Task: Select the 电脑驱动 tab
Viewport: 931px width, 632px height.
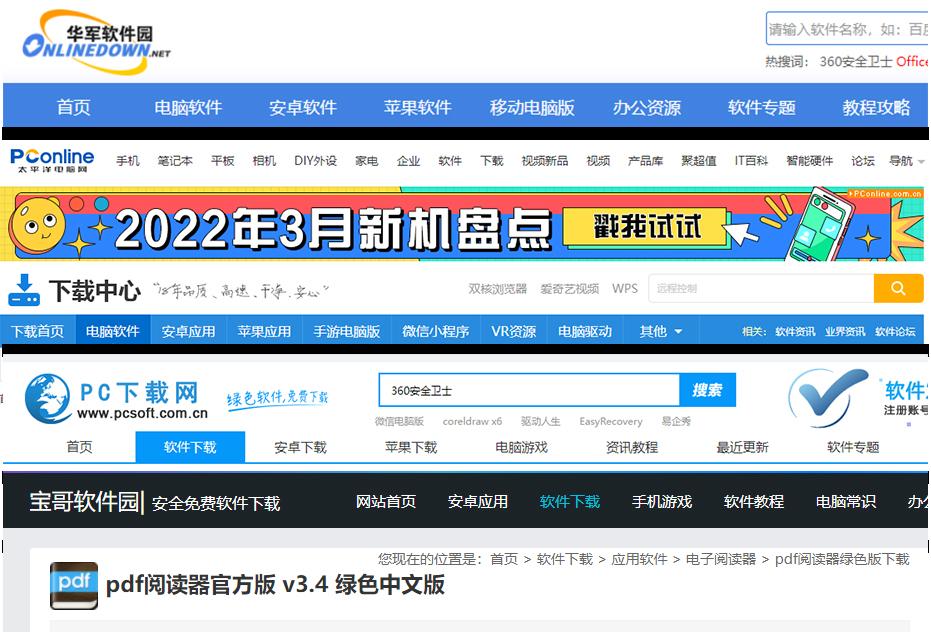Action: tap(585, 331)
